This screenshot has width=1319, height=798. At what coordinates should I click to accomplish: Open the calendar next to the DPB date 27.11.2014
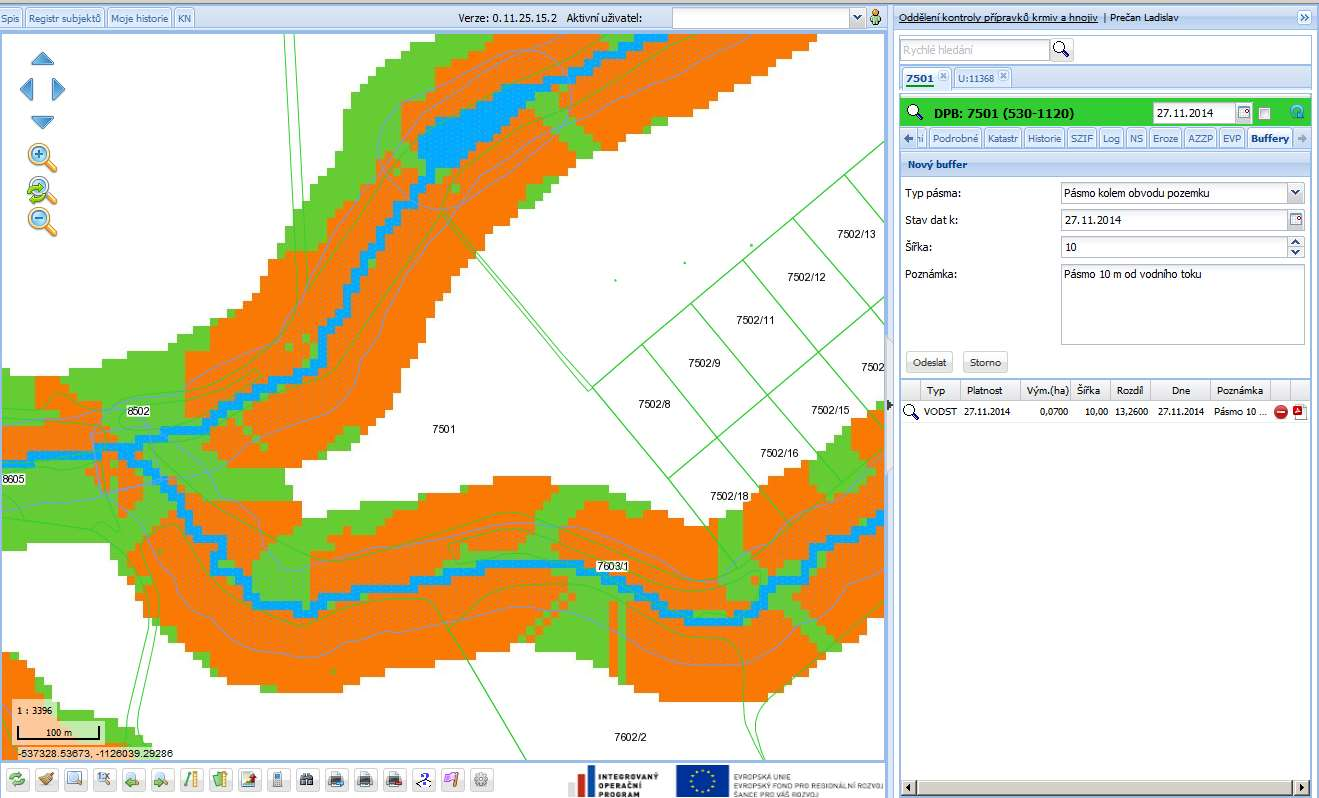[x=1243, y=113]
